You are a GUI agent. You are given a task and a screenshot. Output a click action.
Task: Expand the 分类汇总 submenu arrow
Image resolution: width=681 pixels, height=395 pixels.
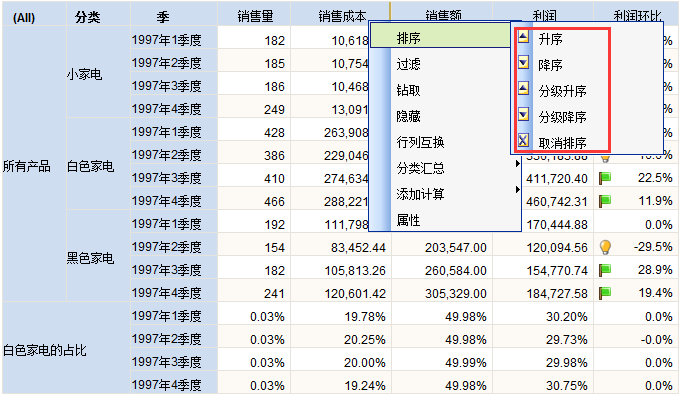click(517, 164)
